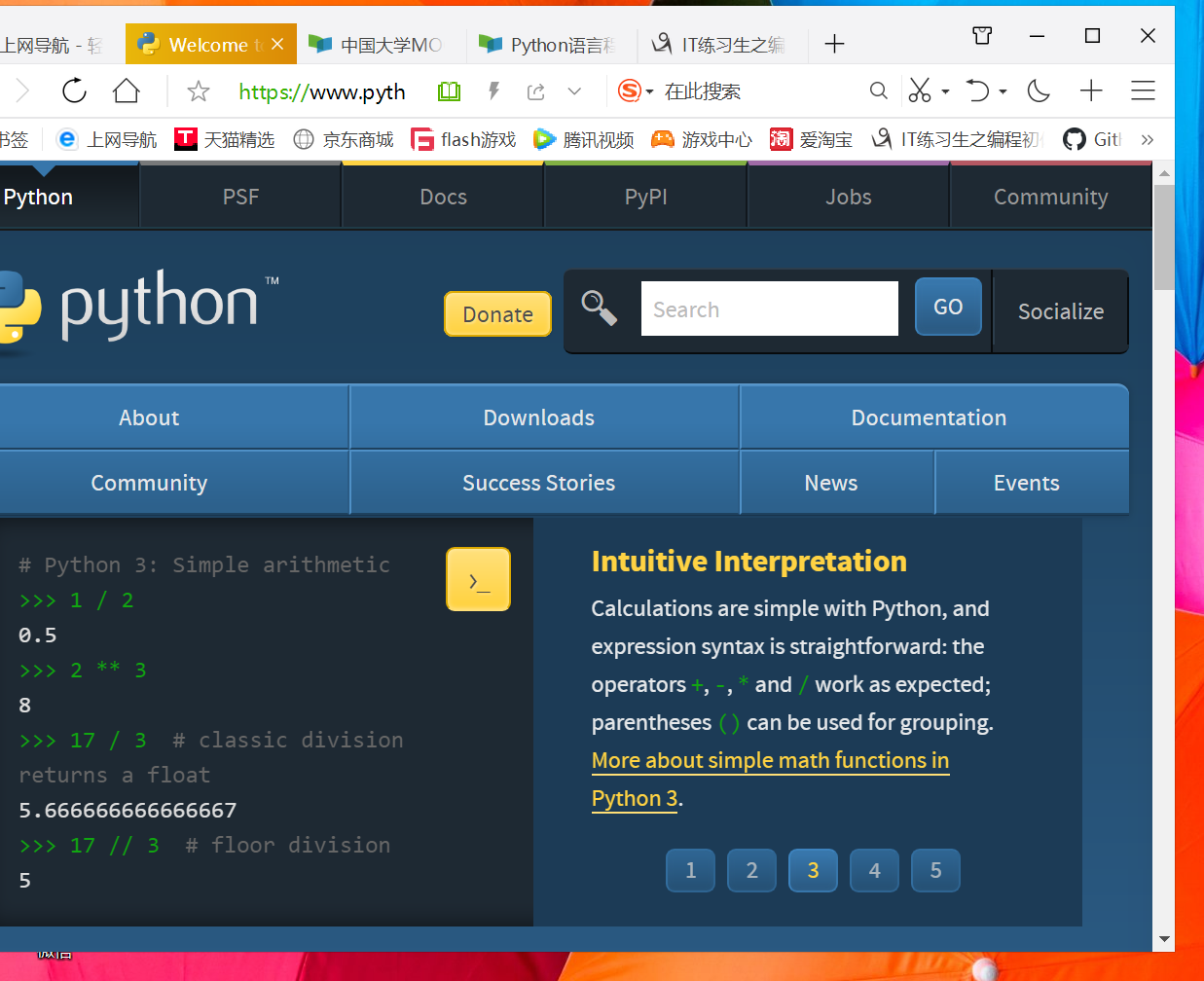Show slide 1 of the code carousel
The image size is (1204, 981).
[690, 870]
